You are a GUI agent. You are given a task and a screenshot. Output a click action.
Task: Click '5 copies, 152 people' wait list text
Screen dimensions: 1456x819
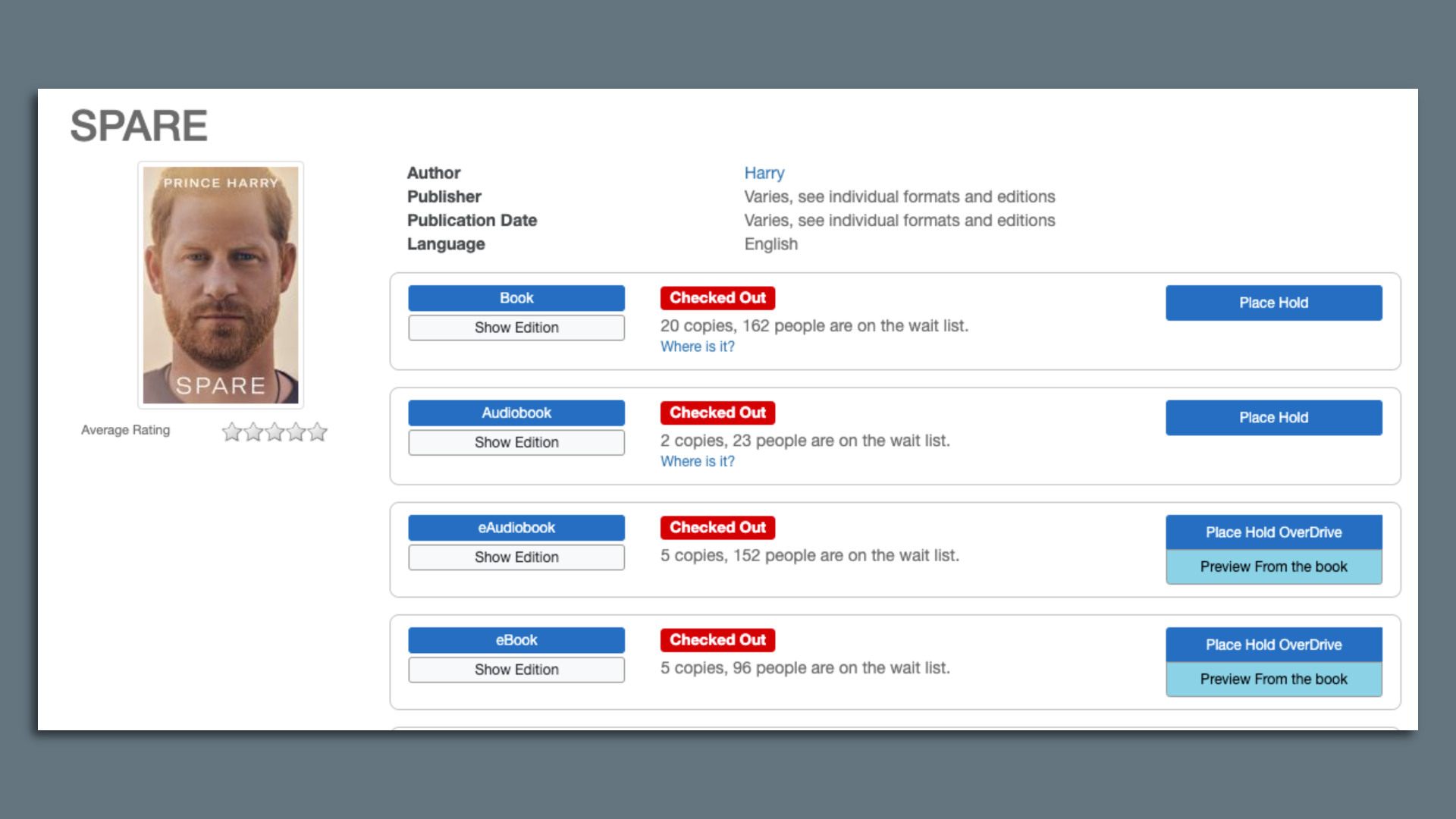click(x=810, y=555)
